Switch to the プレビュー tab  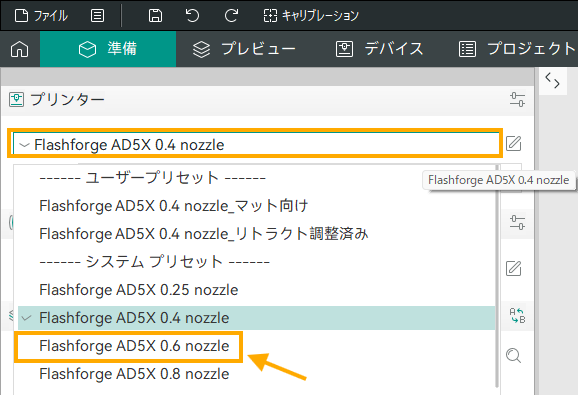tap(244, 49)
